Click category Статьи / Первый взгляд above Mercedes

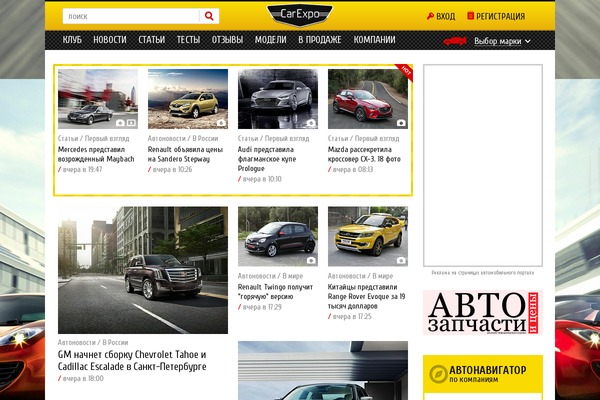point(94,138)
